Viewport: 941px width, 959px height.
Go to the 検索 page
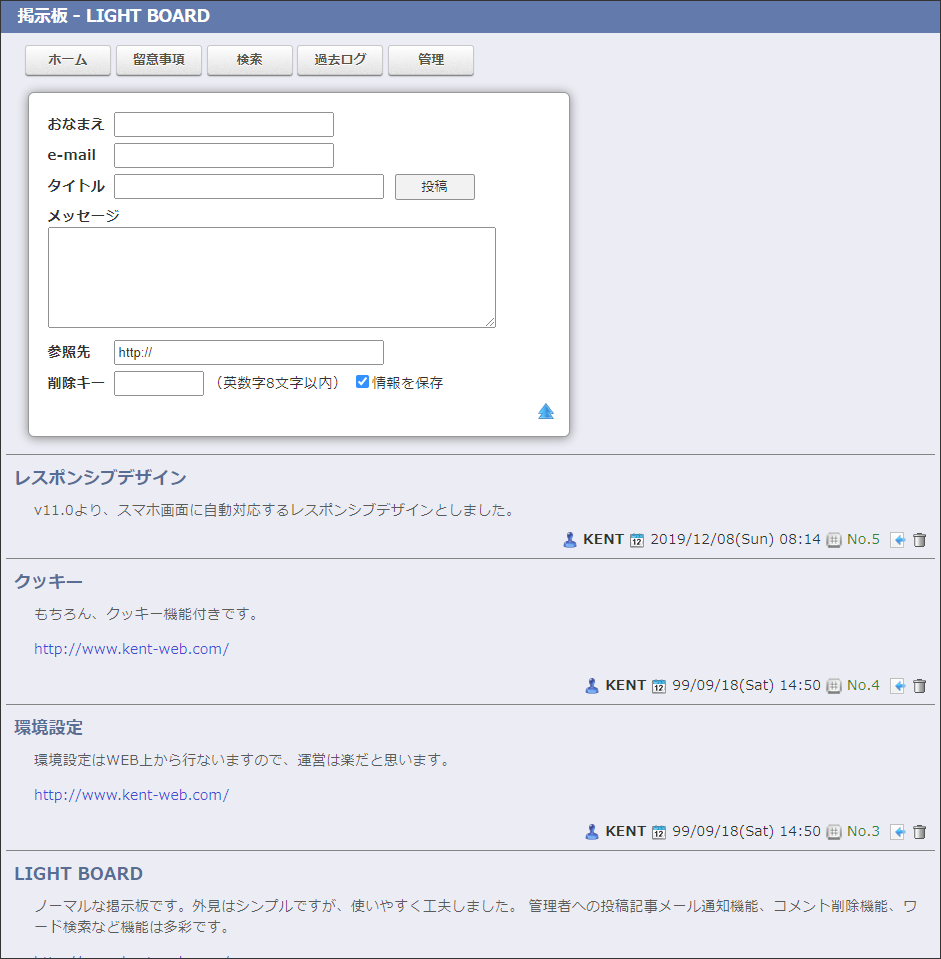[x=250, y=60]
